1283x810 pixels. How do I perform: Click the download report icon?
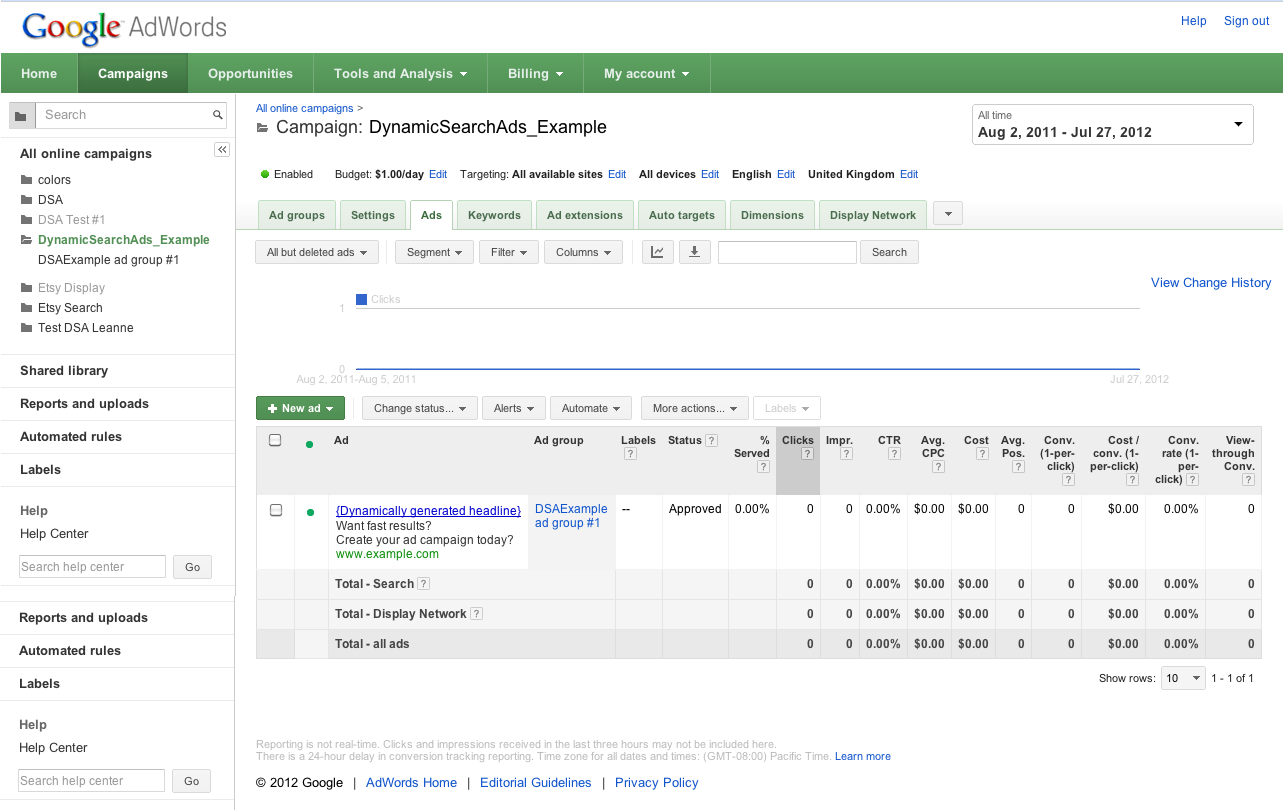coord(694,252)
